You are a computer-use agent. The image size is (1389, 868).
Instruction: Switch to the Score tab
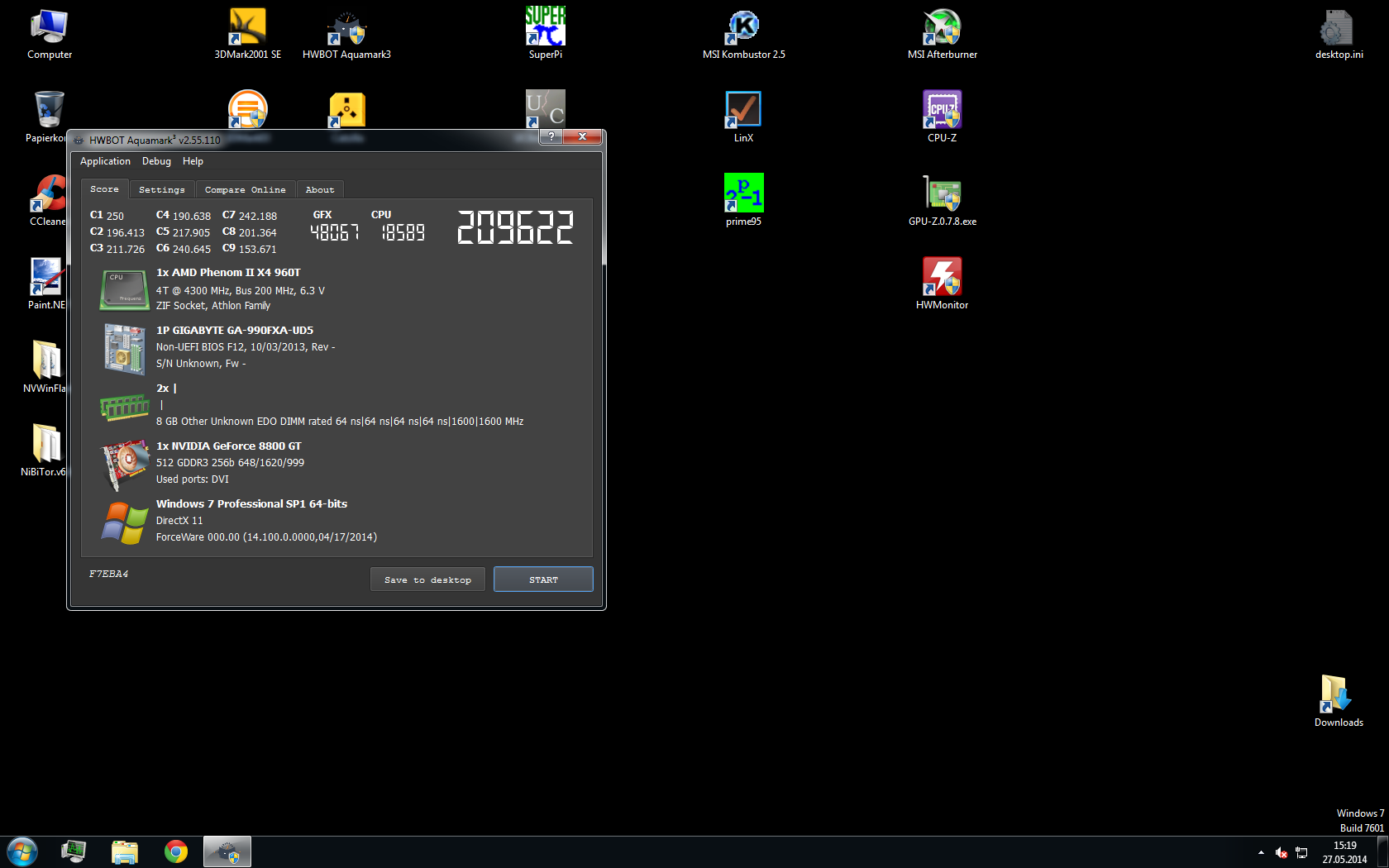pos(104,188)
